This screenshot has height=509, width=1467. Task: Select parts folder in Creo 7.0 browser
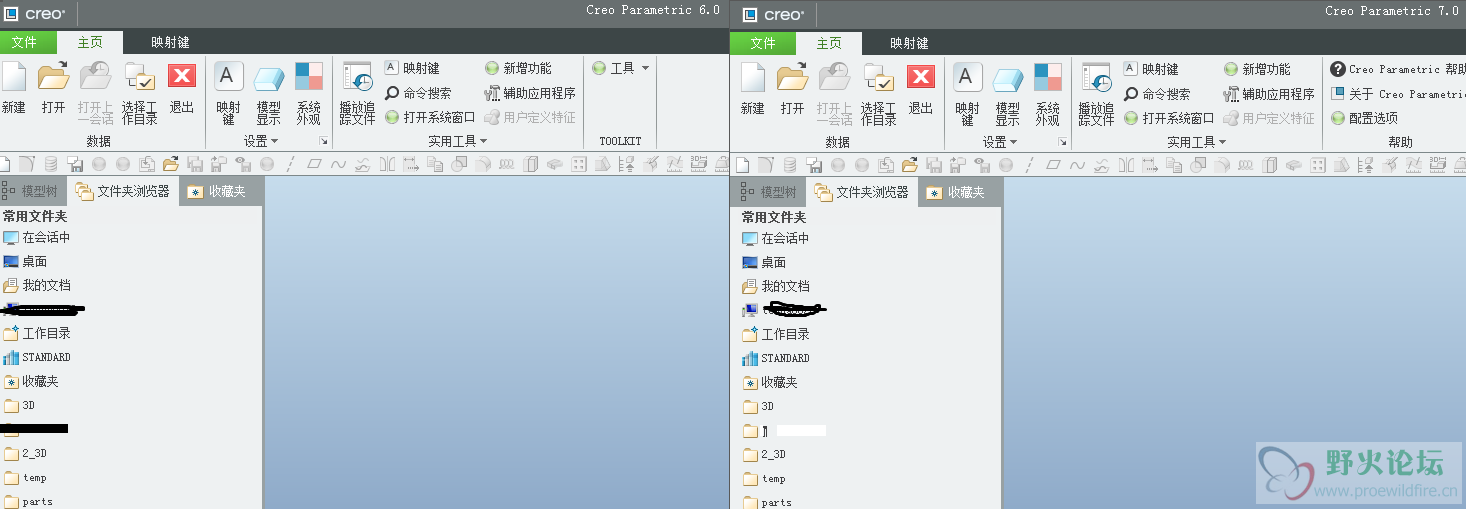tap(767, 502)
